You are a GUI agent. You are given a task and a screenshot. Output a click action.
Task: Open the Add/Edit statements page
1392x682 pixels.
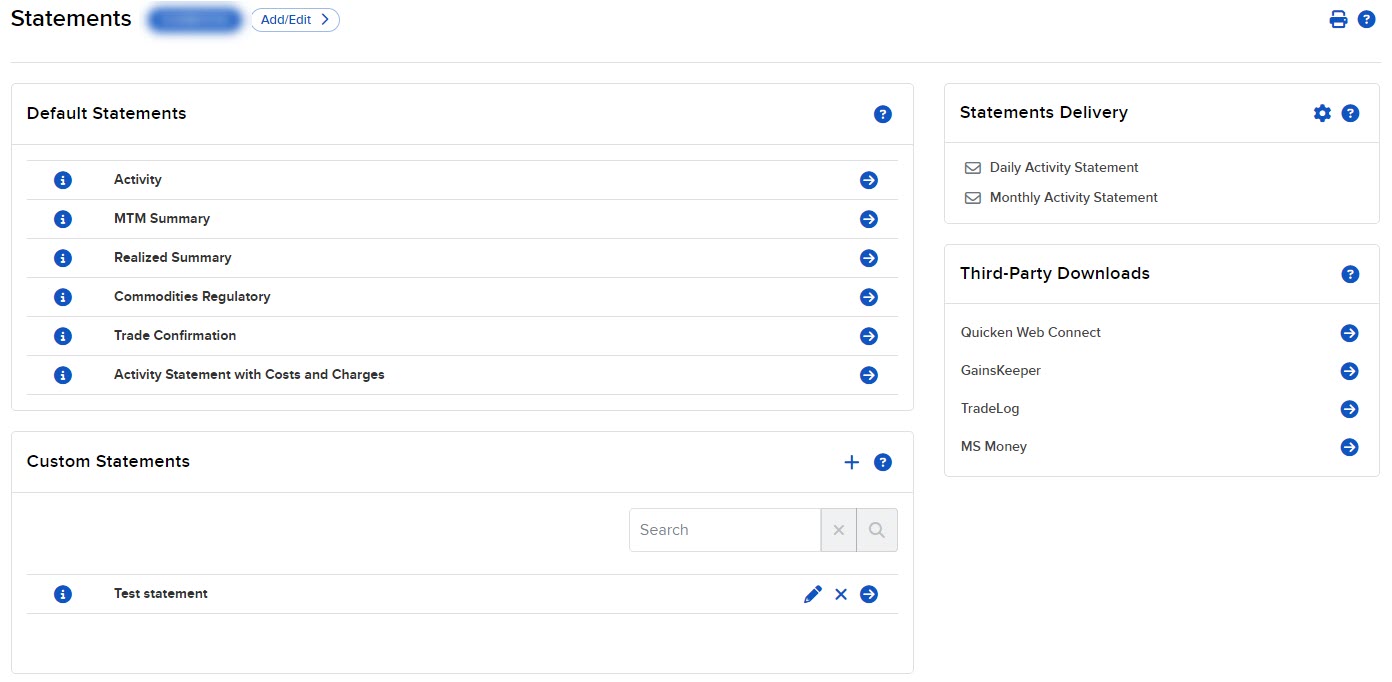(x=295, y=19)
